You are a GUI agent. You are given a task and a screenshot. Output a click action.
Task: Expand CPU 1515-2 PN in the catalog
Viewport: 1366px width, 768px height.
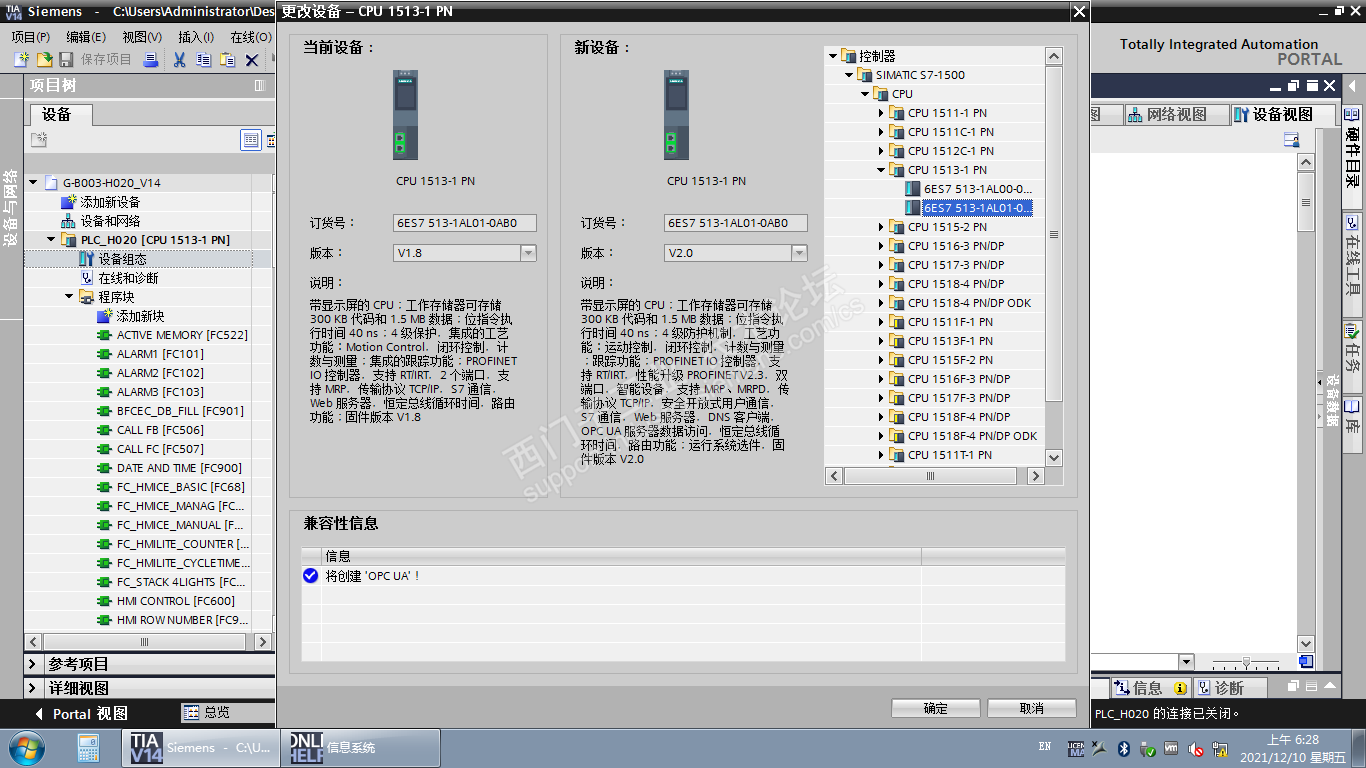point(881,227)
